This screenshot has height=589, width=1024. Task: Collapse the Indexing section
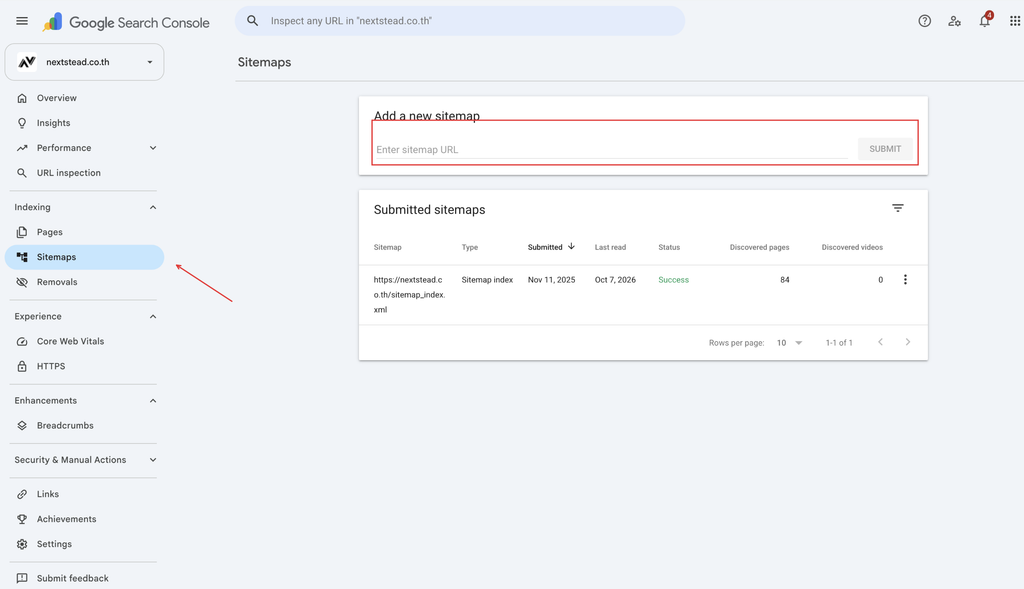(153, 207)
